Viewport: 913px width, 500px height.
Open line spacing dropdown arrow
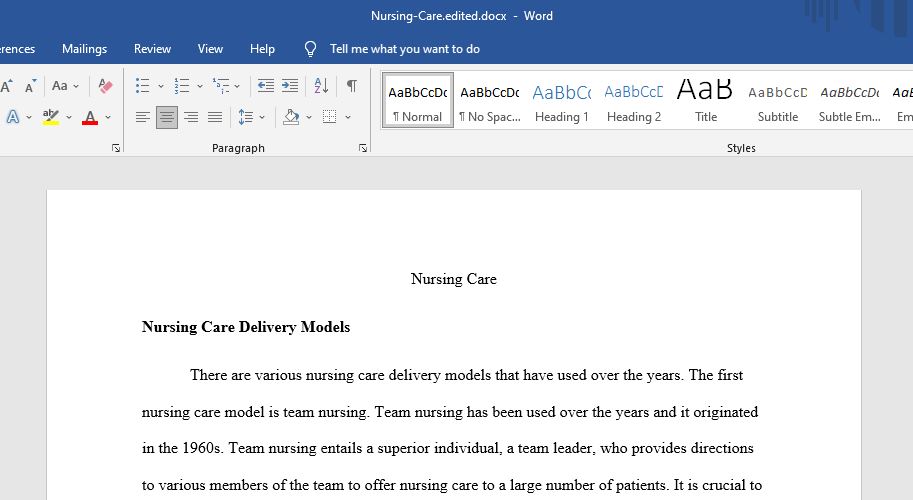coord(262,118)
